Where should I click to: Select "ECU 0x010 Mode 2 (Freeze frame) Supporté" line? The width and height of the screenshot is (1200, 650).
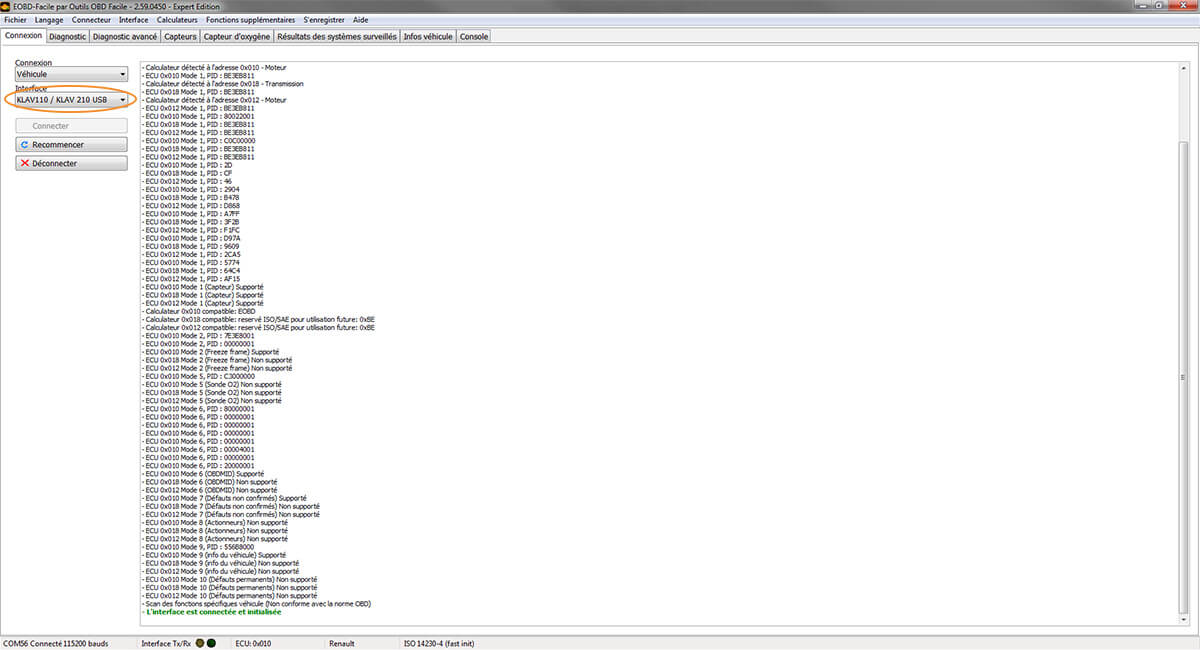[x=211, y=351]
